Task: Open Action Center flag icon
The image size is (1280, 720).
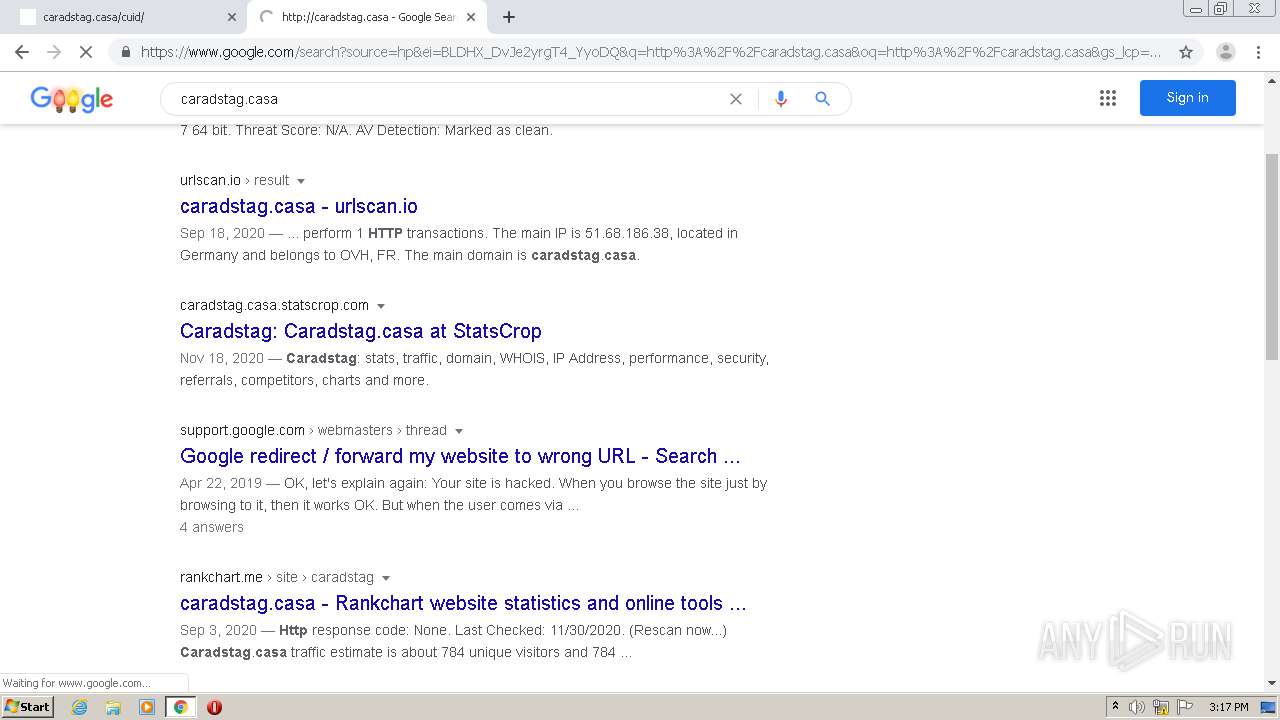Action: tap(1184, 707)
